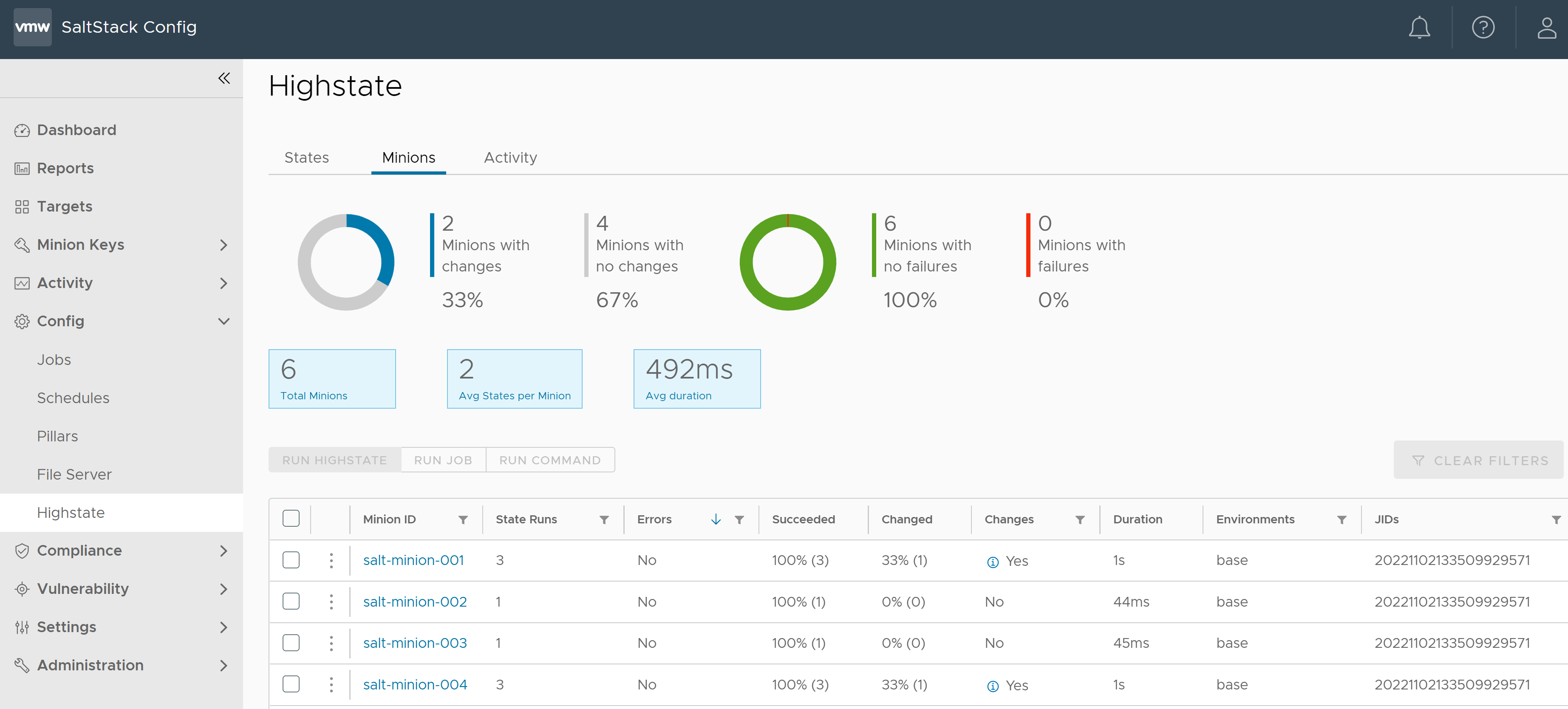The height and width of the screenshot is (709, 1568).
Task: Click the Changes column filter icon
Action: (x=1079, y=519)
